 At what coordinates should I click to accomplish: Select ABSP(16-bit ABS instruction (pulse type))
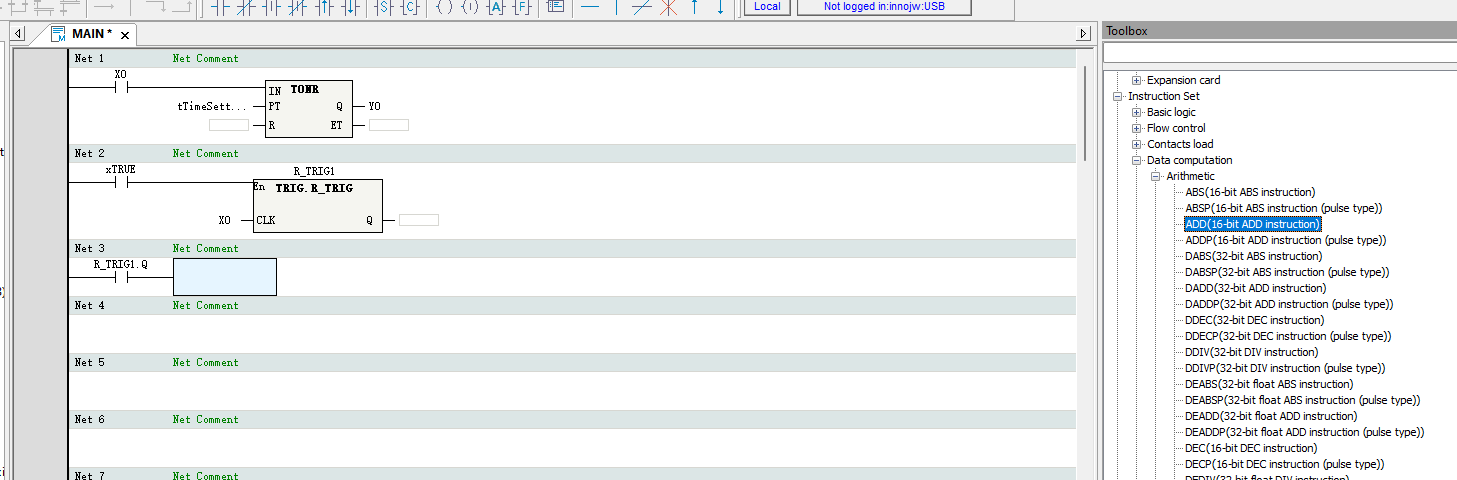click(x=1284, y=208)
